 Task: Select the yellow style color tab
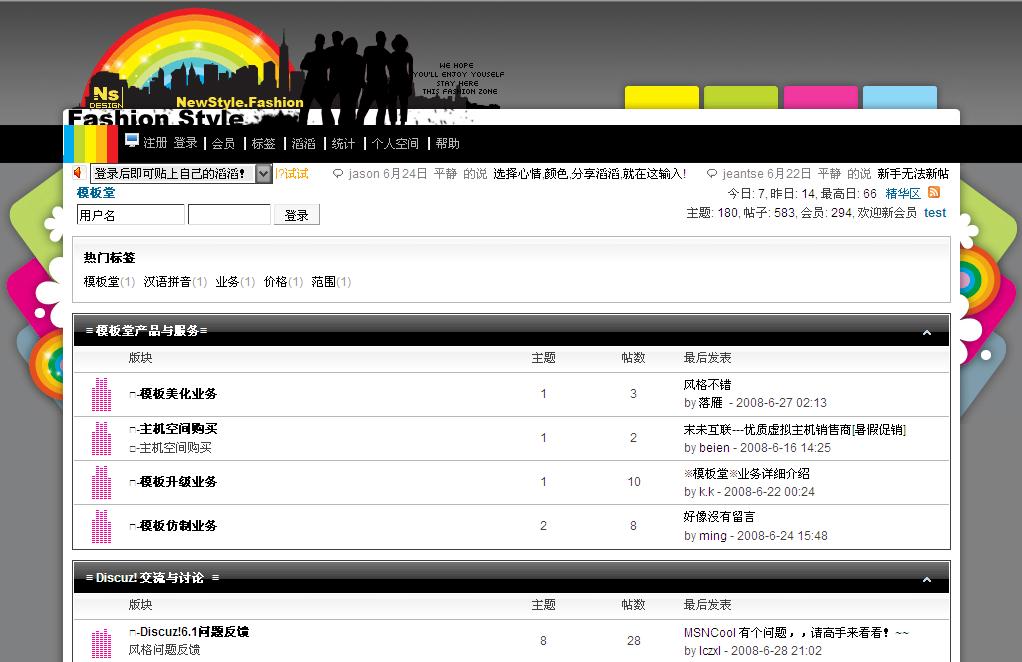click(662, 97)
